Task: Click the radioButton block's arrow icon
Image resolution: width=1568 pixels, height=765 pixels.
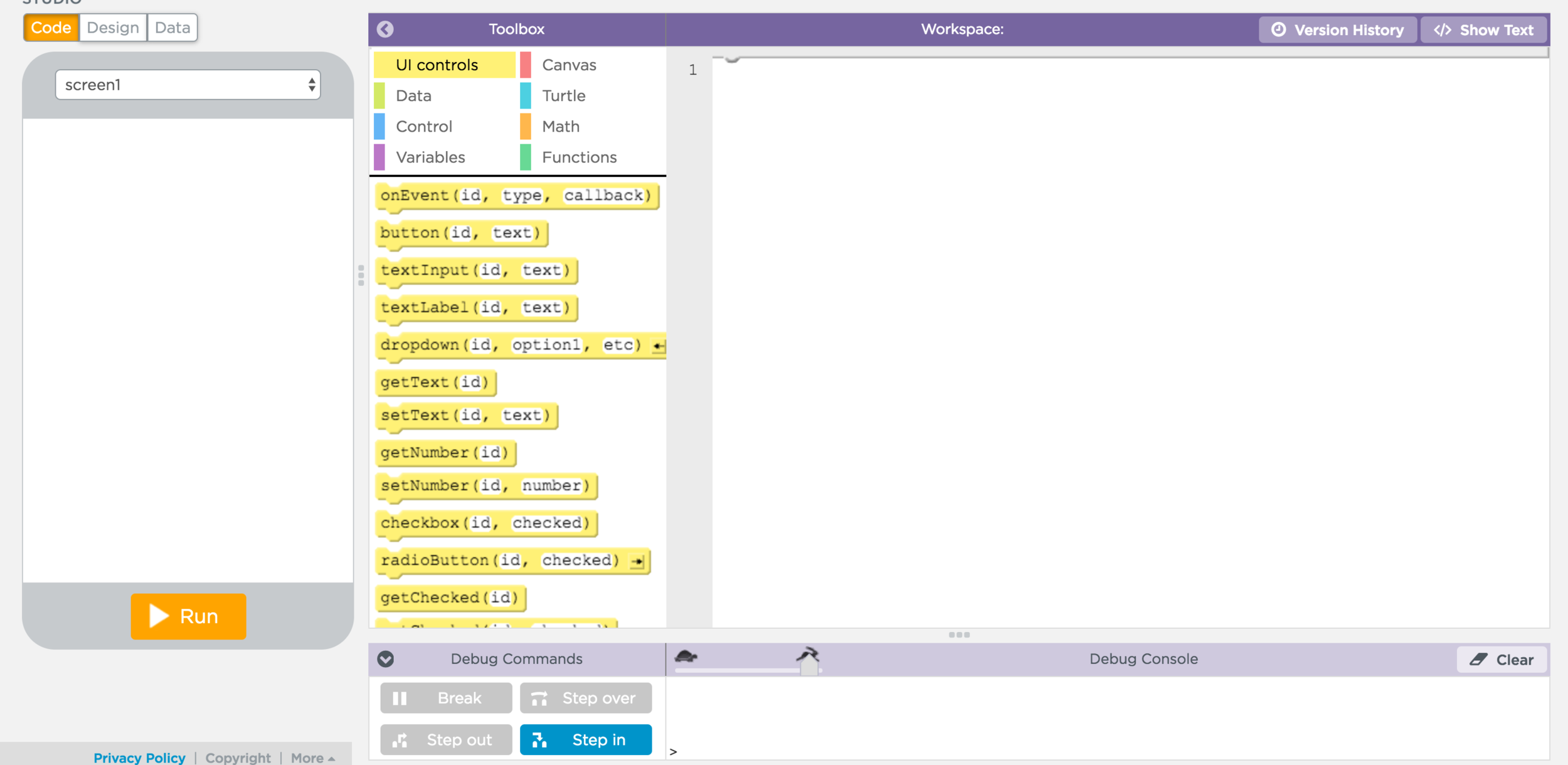Action: click(x=637, y=561)
